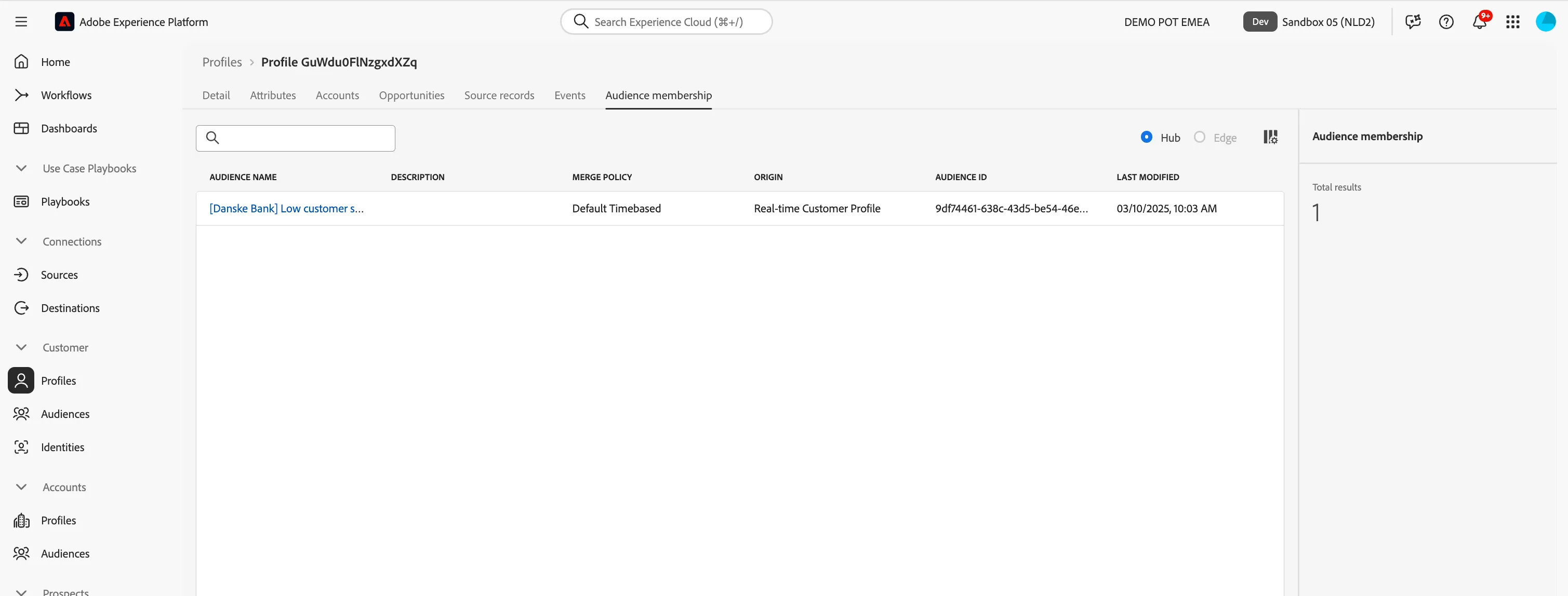
Task: Open Destinations in the sidebar
Action: (70, 308)
